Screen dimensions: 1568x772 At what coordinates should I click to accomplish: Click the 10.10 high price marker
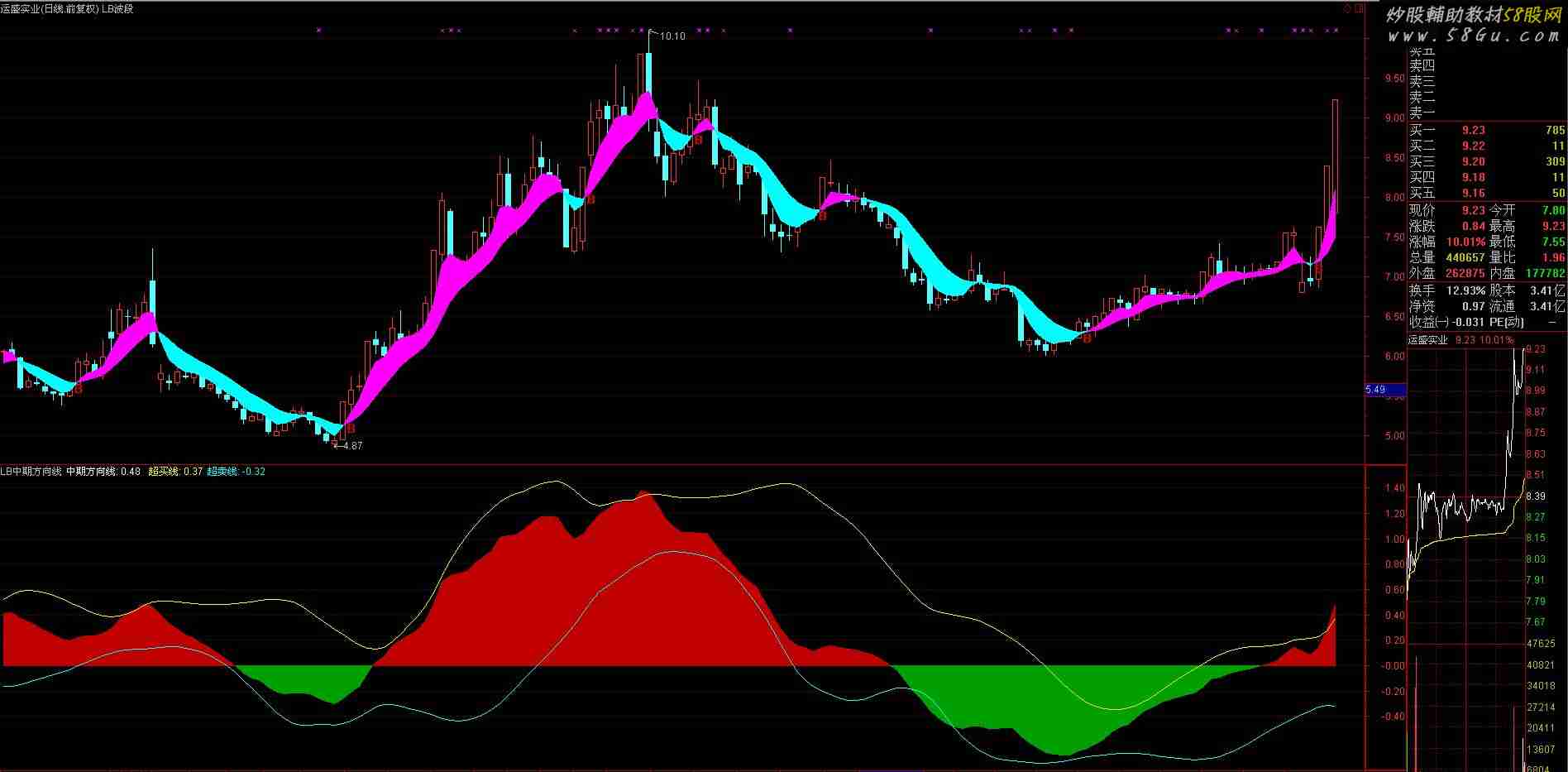pos(672,36)
